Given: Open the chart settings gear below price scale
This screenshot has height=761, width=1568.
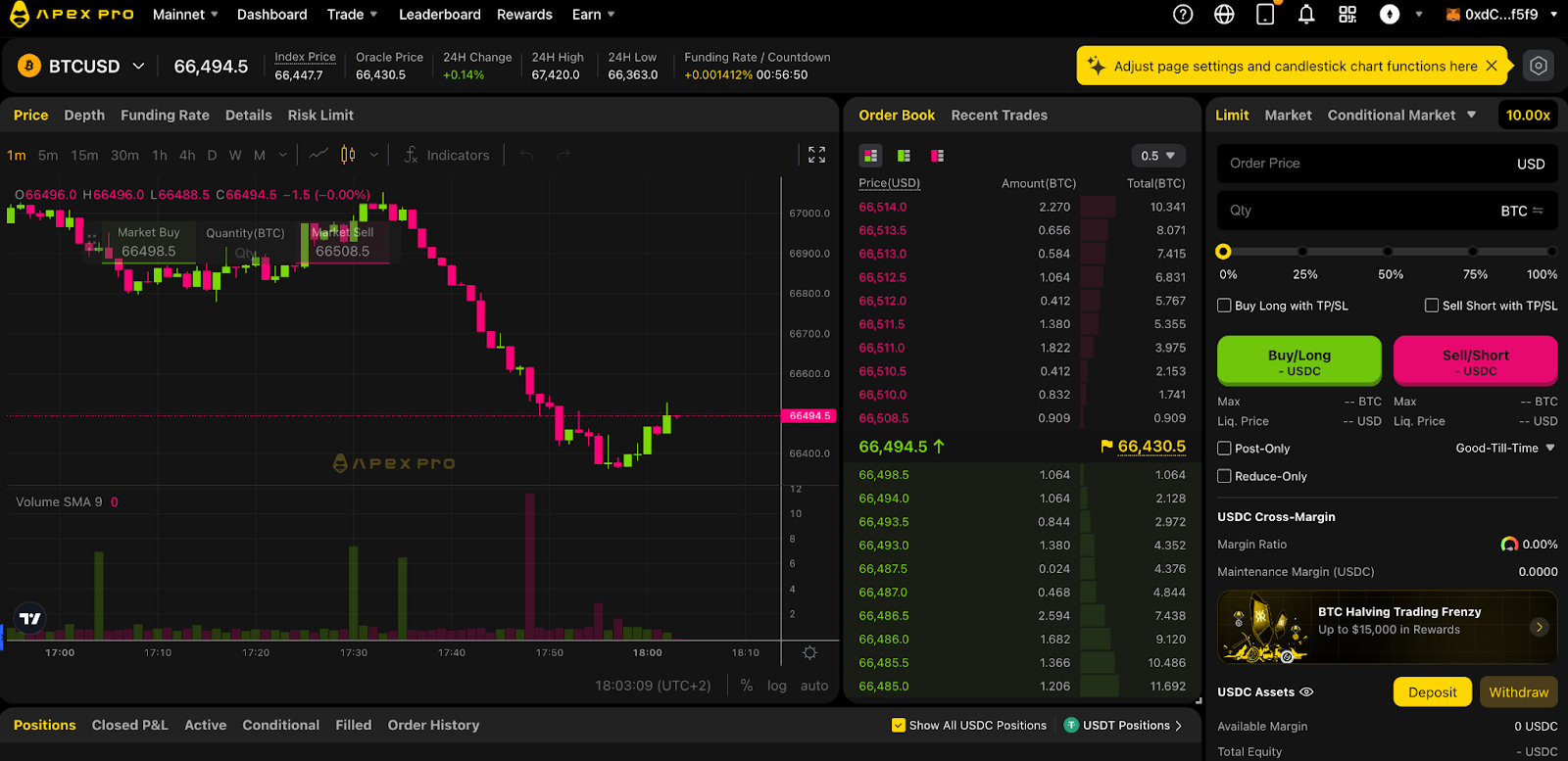Looking at the screenshot, I should (x=809, y=652).
